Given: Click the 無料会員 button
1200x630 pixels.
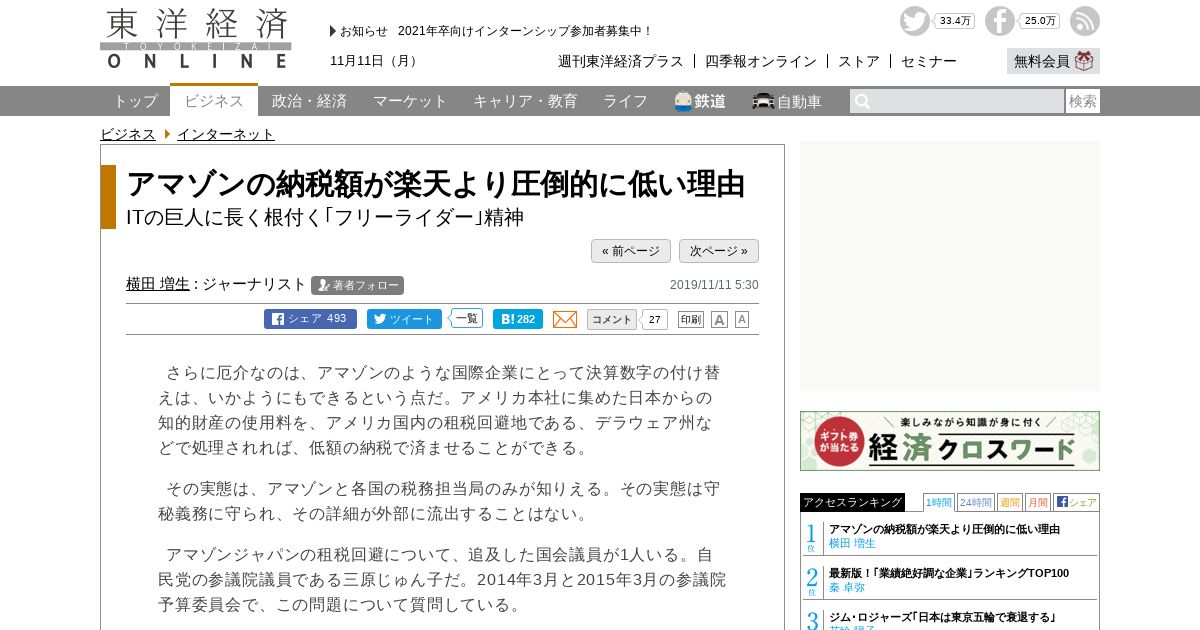Looking at the screenshot, I should tap(1053, 61).
